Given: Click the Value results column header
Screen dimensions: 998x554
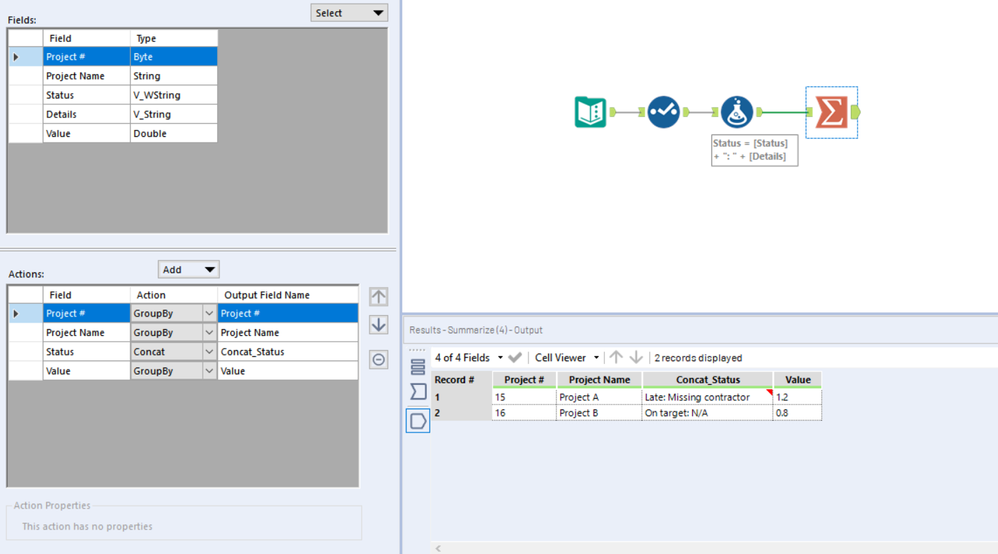Looking at the screenshot, I should pyautogui.click(x=798, y=380).
